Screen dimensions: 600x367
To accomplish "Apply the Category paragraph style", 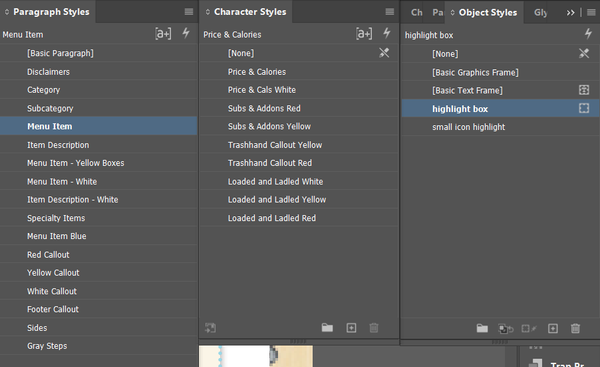I will (x=99, y=90).
